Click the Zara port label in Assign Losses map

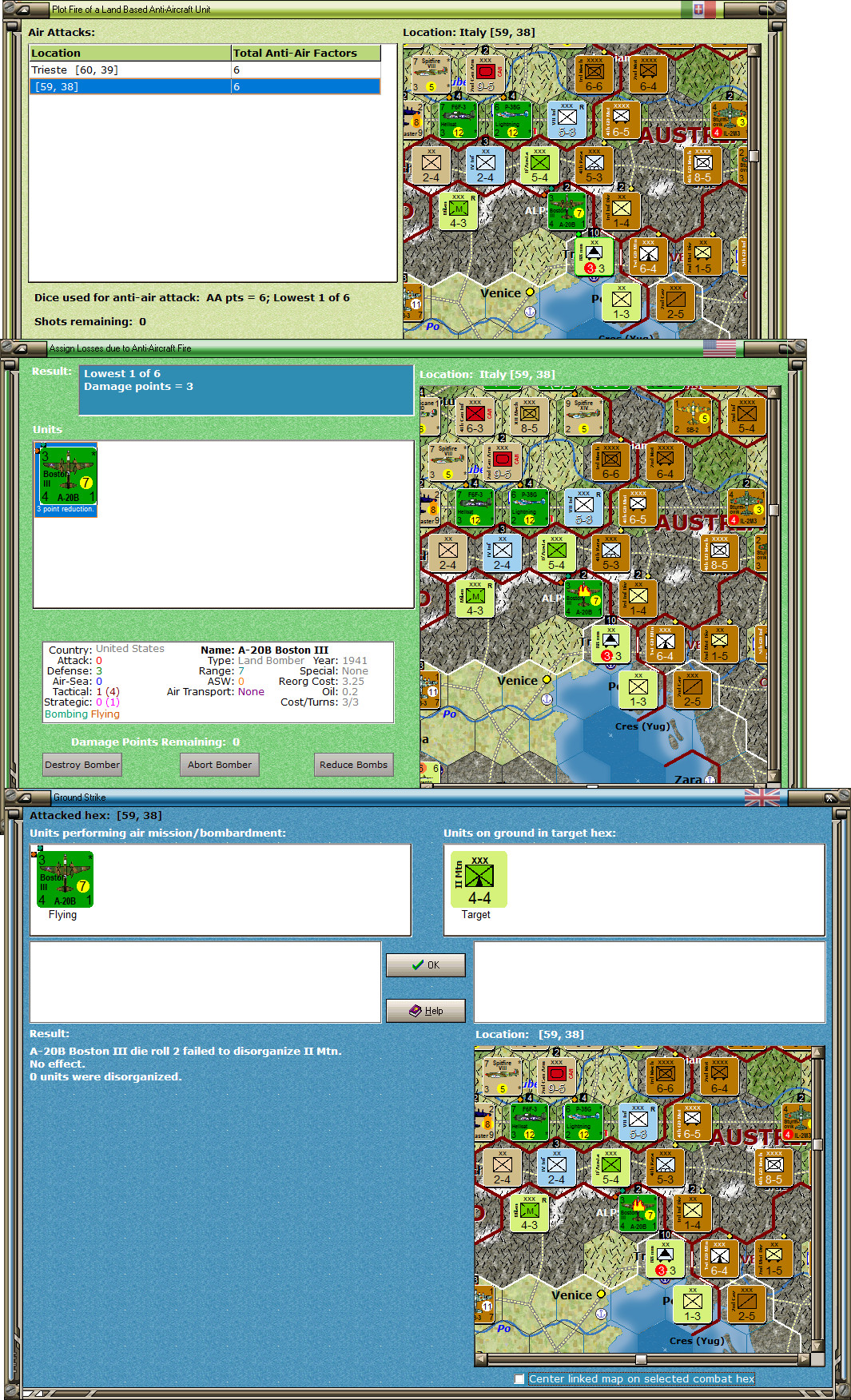click(x=688, y=779)
